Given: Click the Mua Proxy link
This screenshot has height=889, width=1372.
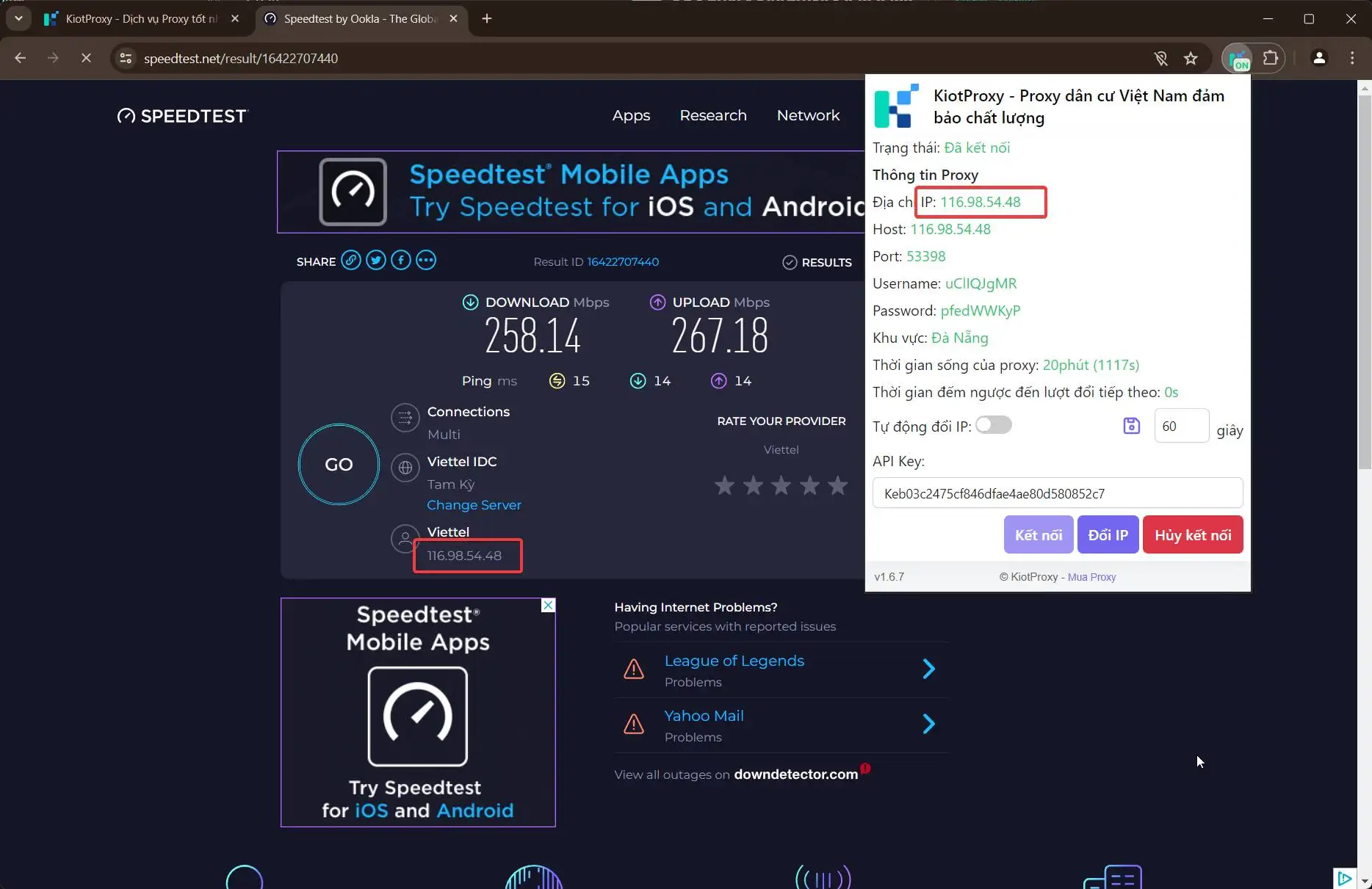Looking at the screenshot, I should coord(1091,577).
